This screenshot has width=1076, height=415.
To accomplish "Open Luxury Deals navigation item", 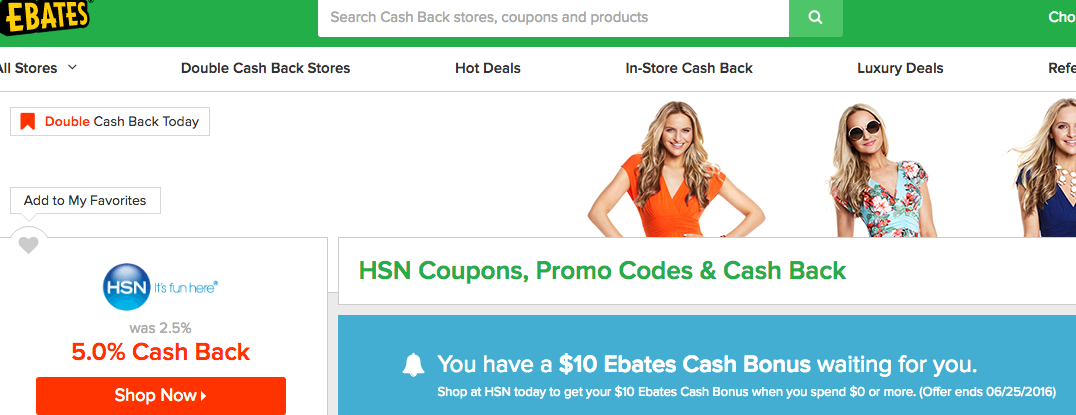I will tap(900, 69).
